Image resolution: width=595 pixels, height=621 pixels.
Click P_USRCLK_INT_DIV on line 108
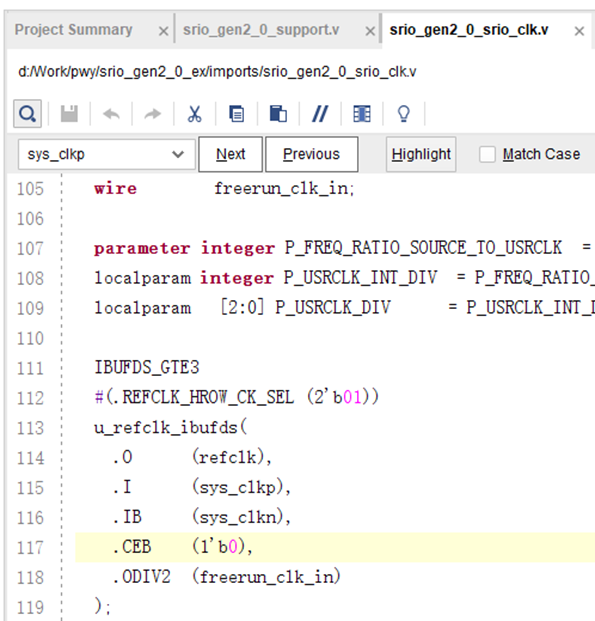coord(360,278)
